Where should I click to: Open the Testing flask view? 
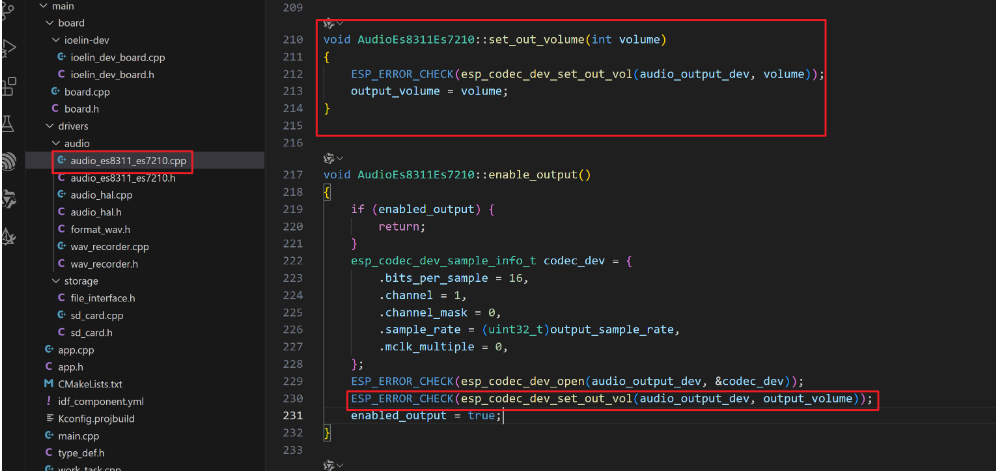click(8, 123)
